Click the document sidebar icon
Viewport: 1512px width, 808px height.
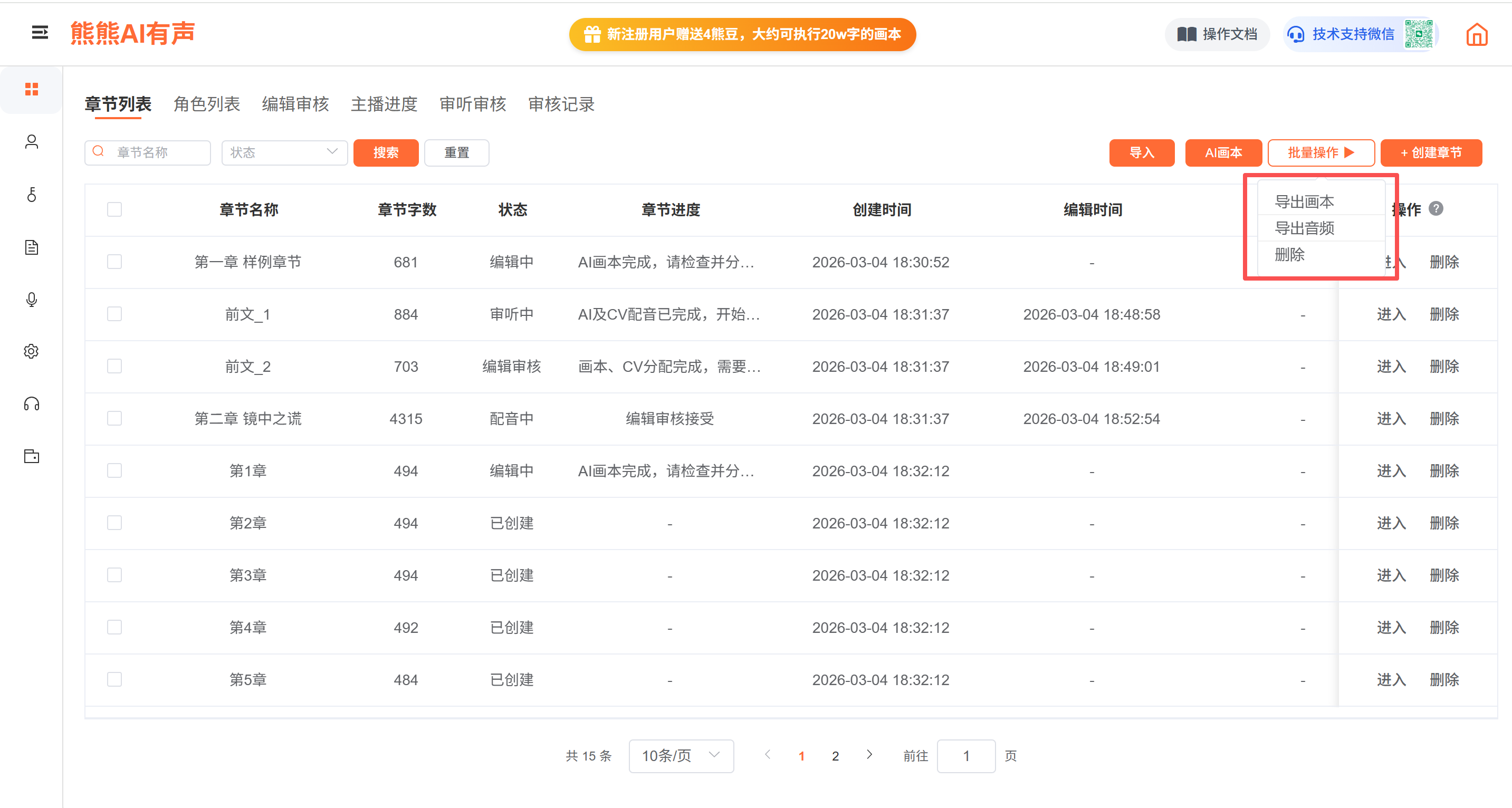click(32, 247)
